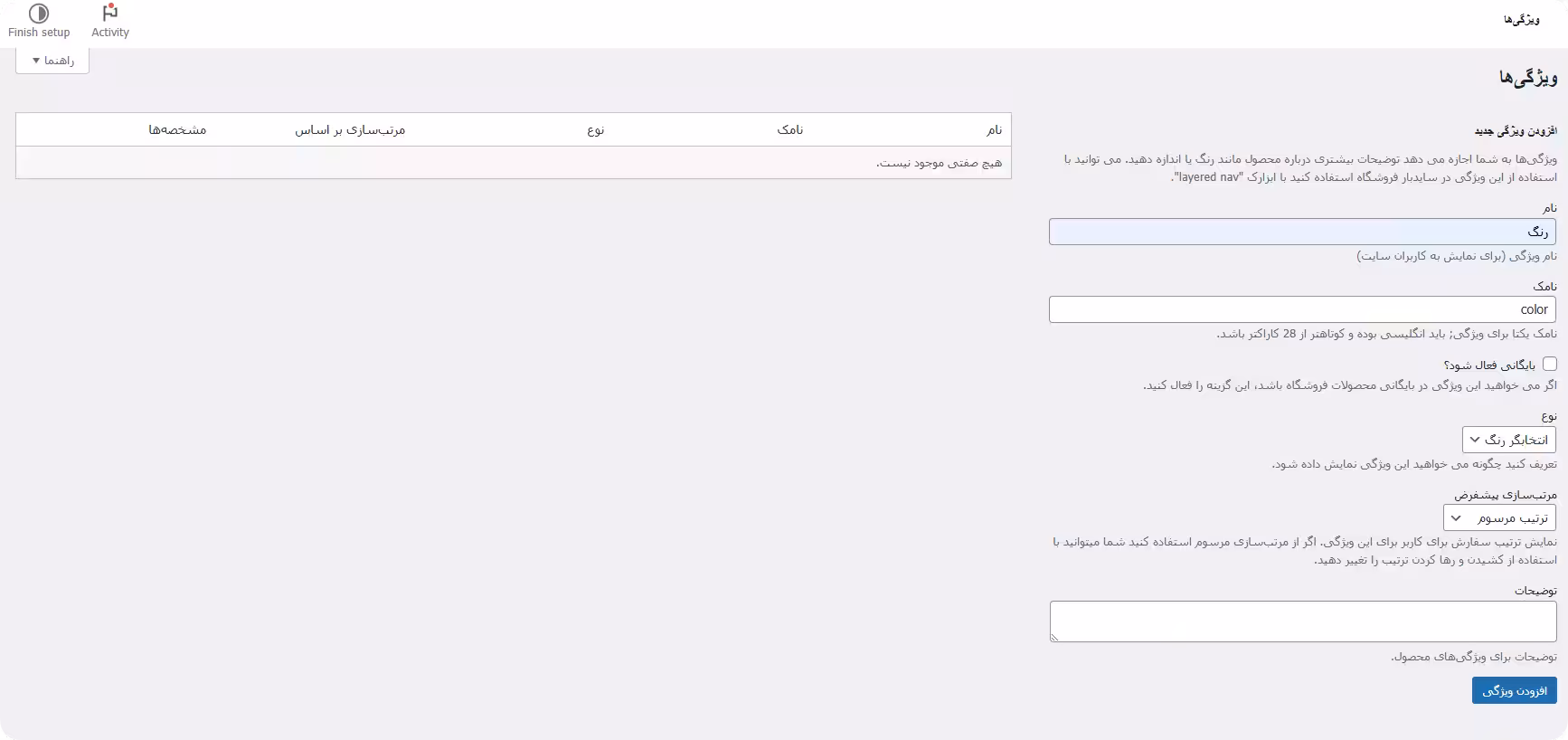Click the نوع table column header
The height and width of the screenshot is (740, 1568).
click(595, 130)
